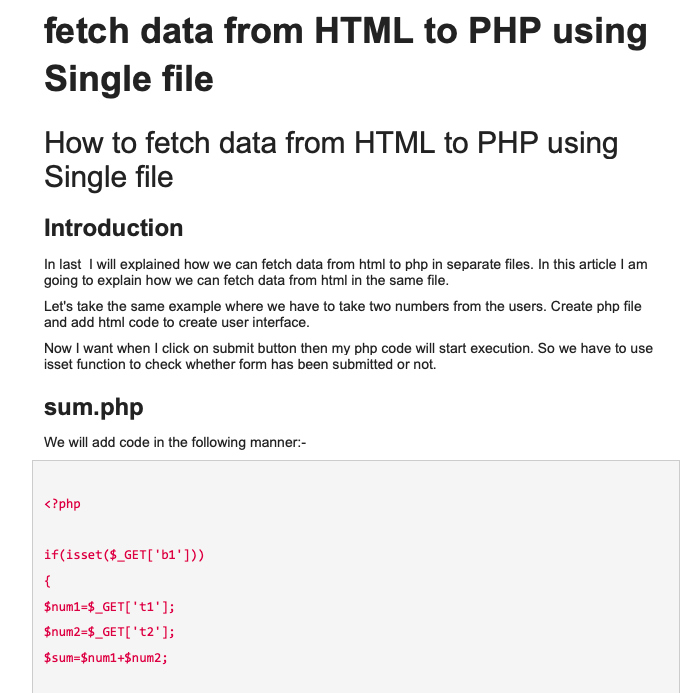Click the paragraph starting 'In last I will explained'
The image size is (691, 693).
[x=345, y=272]
